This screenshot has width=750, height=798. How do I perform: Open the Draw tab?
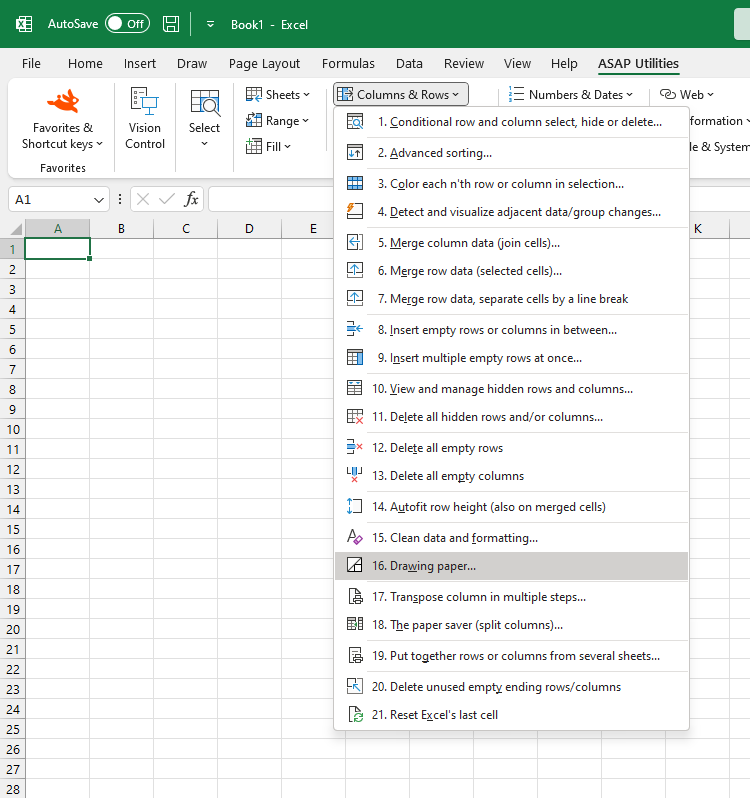pyautogui.click(x=192, y=64)
